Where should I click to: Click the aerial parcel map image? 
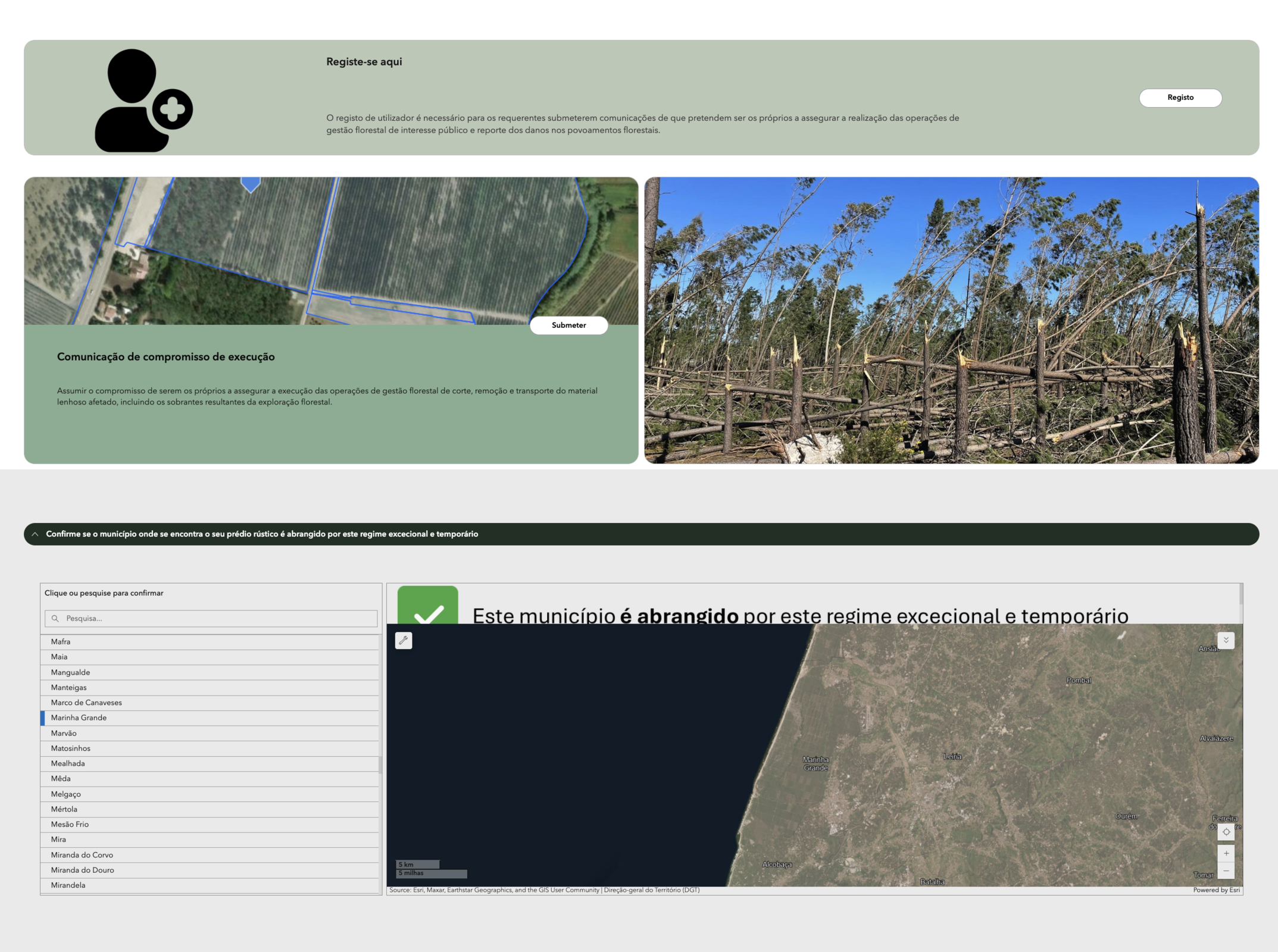click(x=331, y=250)
